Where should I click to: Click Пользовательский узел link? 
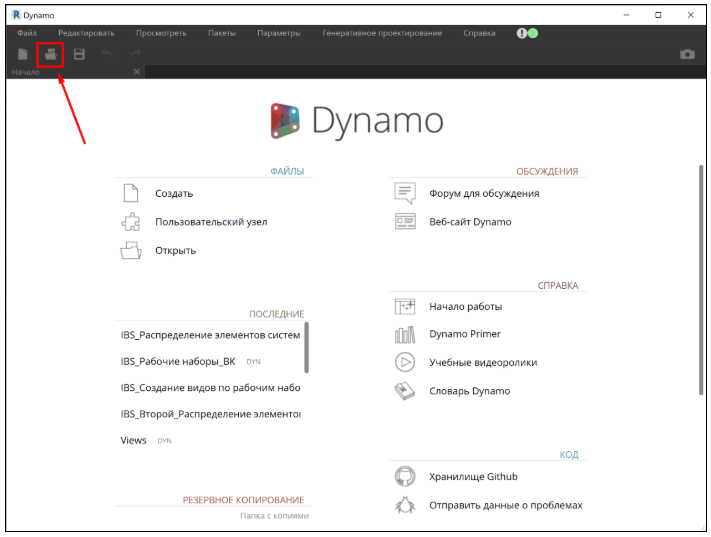pyautogui.click(x=211, y=222)
